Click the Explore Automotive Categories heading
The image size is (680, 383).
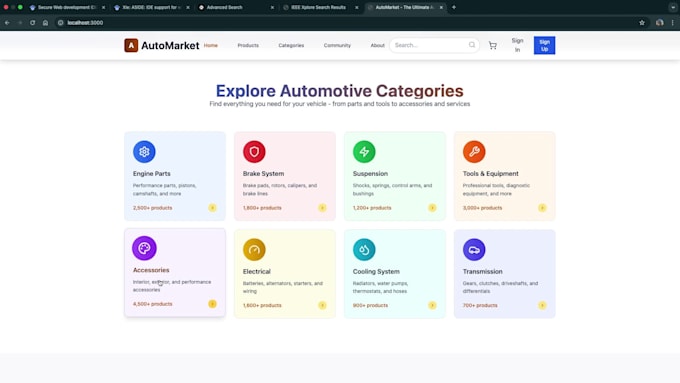click(340, 91)
